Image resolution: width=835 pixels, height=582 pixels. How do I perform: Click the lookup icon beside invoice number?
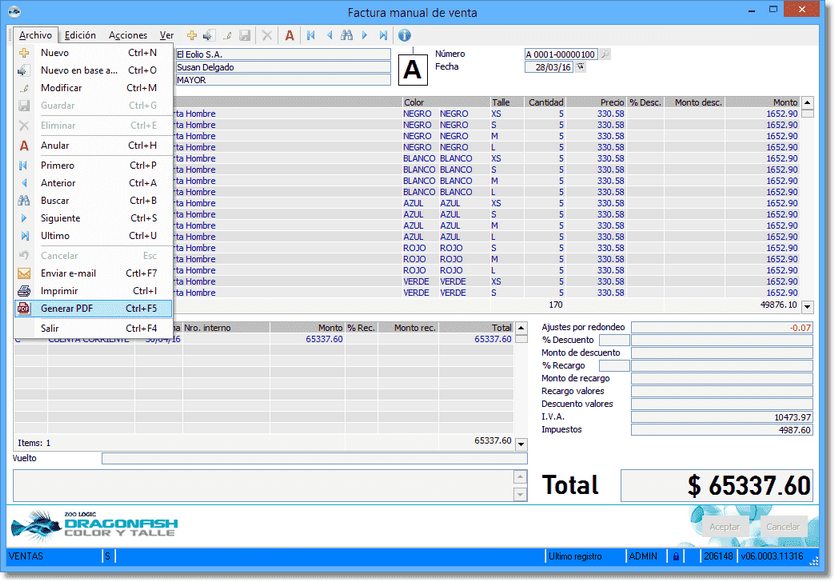pos(605,54)
